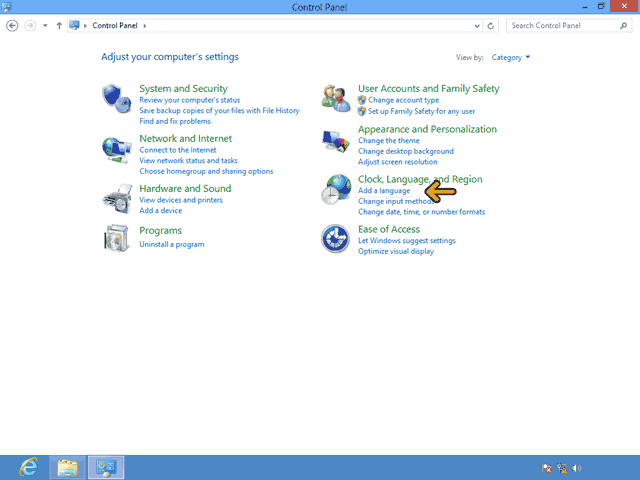640x480 pixels.
Task: Open Clock, Language, and Region heading
Action: tap(420, 179)
